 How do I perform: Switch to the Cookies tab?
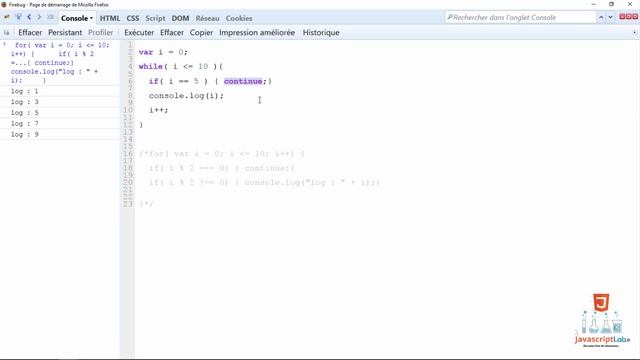point(239,18)
